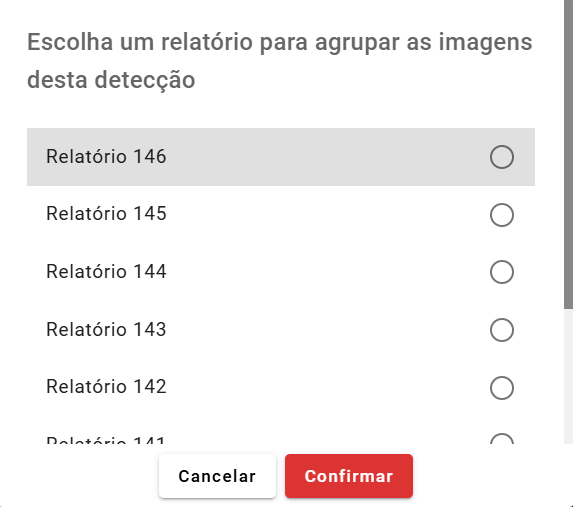
Task: Select the partially visible Relatório 141 radio
Action: pyautogui.click(x=502, y=439)
